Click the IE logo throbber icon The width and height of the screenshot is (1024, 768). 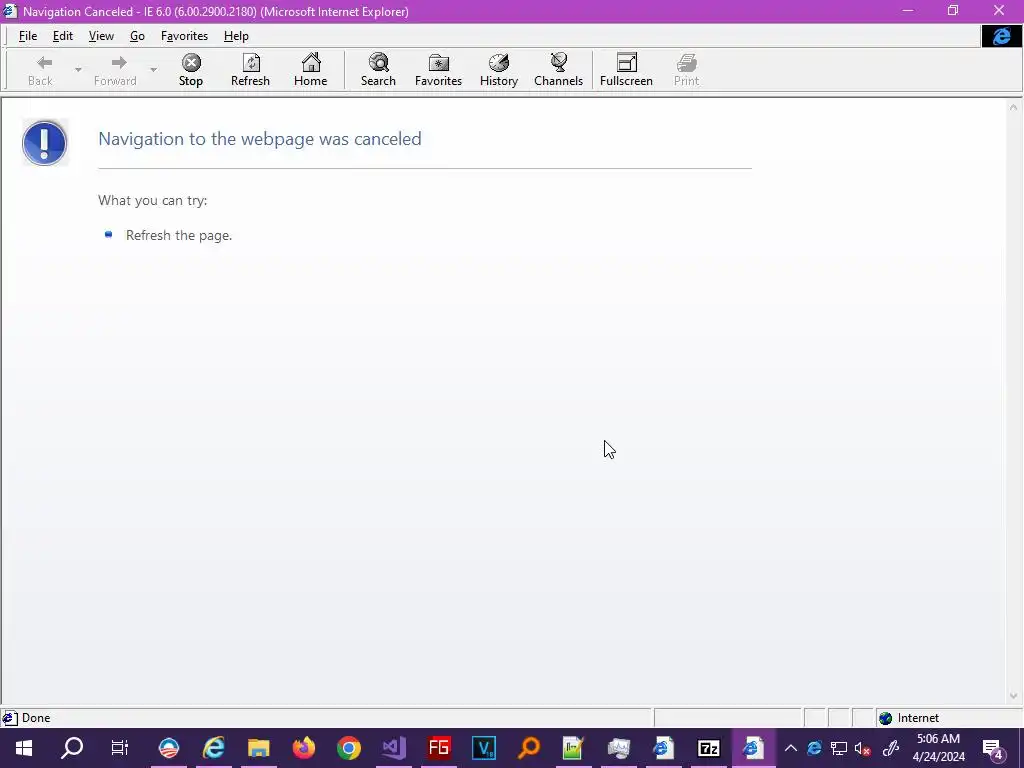1001,36
